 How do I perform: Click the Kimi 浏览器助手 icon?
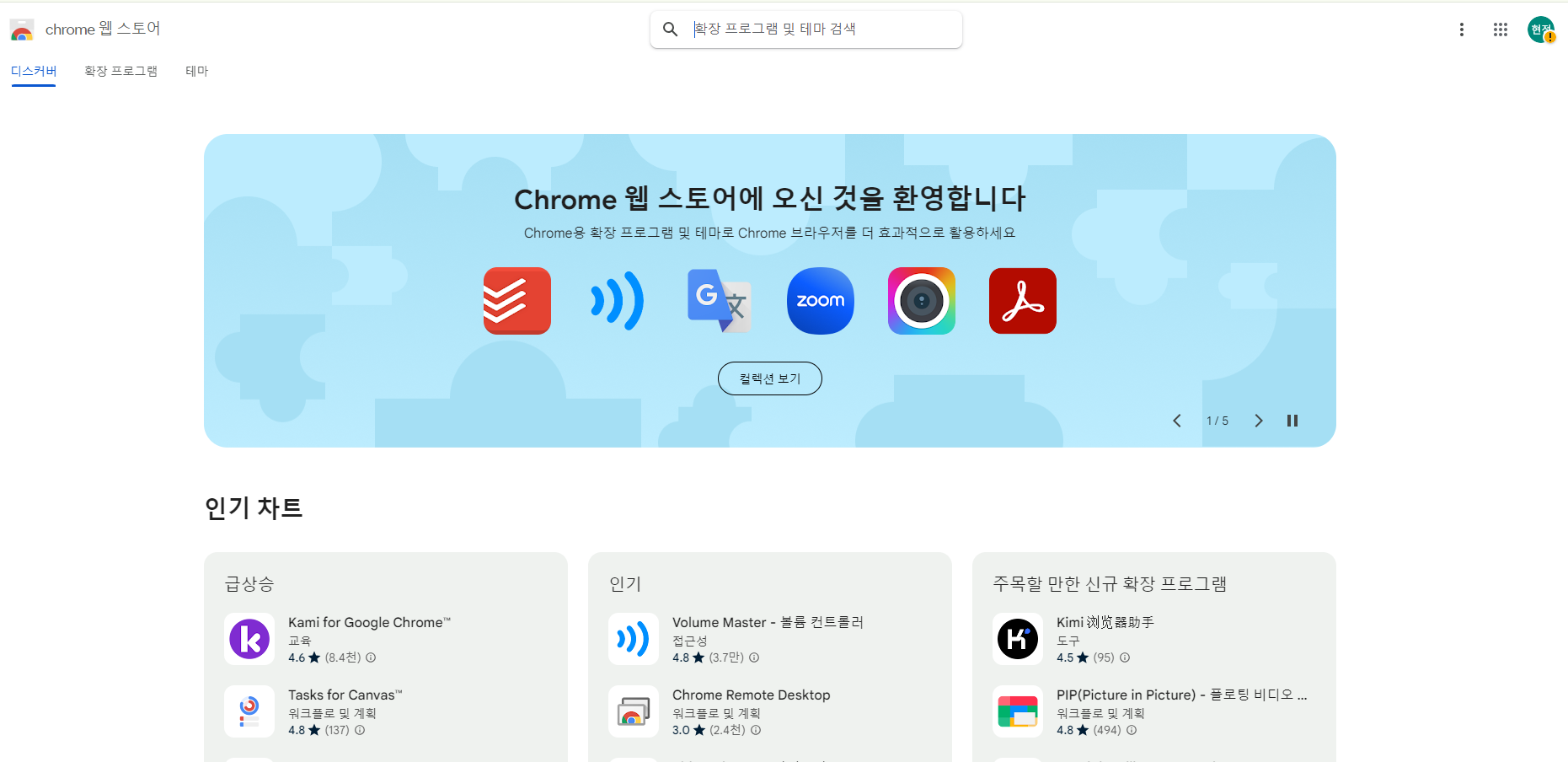pos(1018,639)
